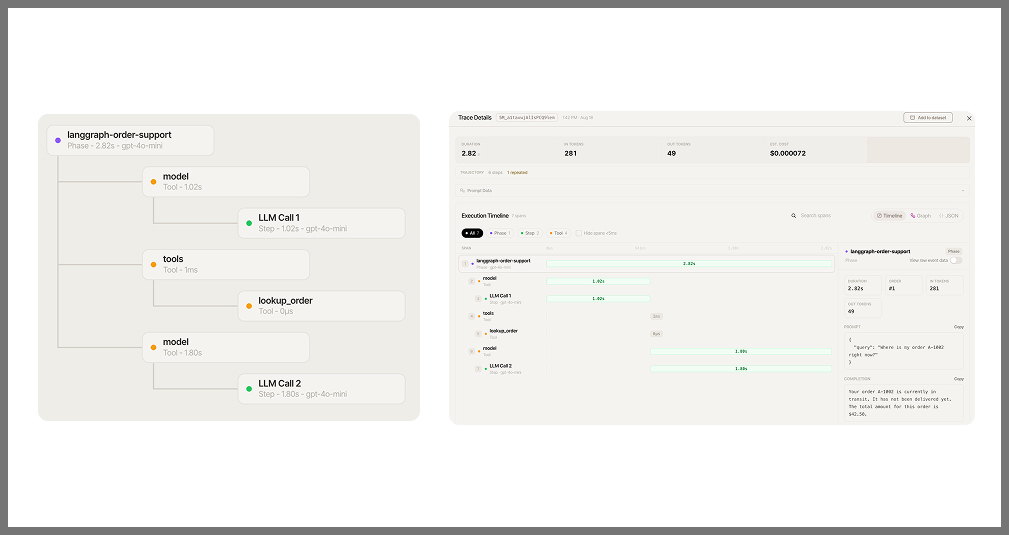Close the Trace Details panel

[969, 118]
